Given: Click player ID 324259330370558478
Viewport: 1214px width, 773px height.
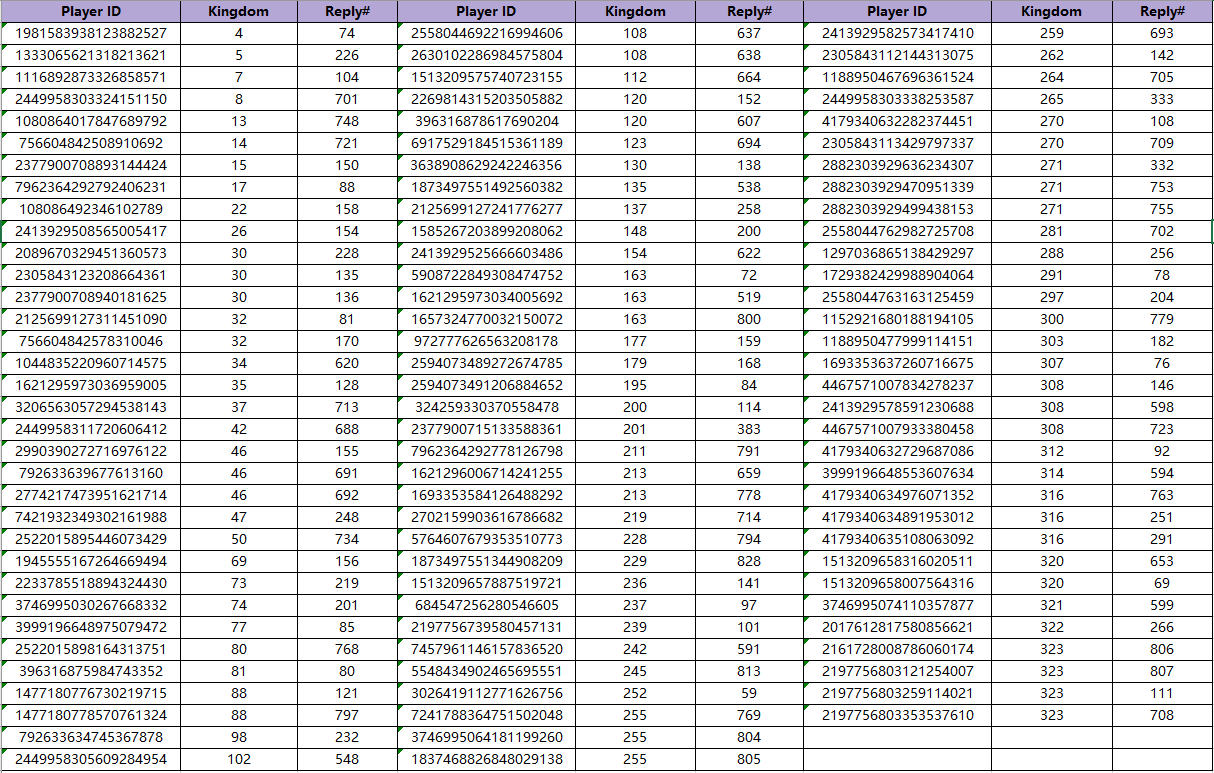Looking at the screenshot, I should click(x=486, y=408).
